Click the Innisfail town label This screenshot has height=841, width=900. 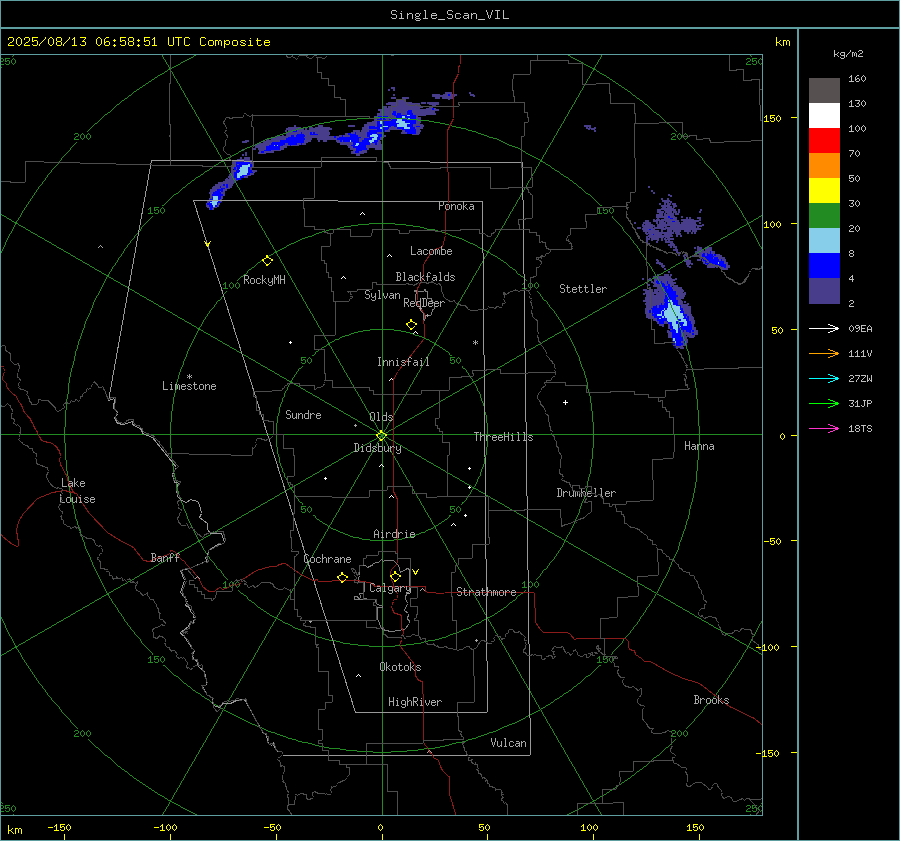coord(403,362)
